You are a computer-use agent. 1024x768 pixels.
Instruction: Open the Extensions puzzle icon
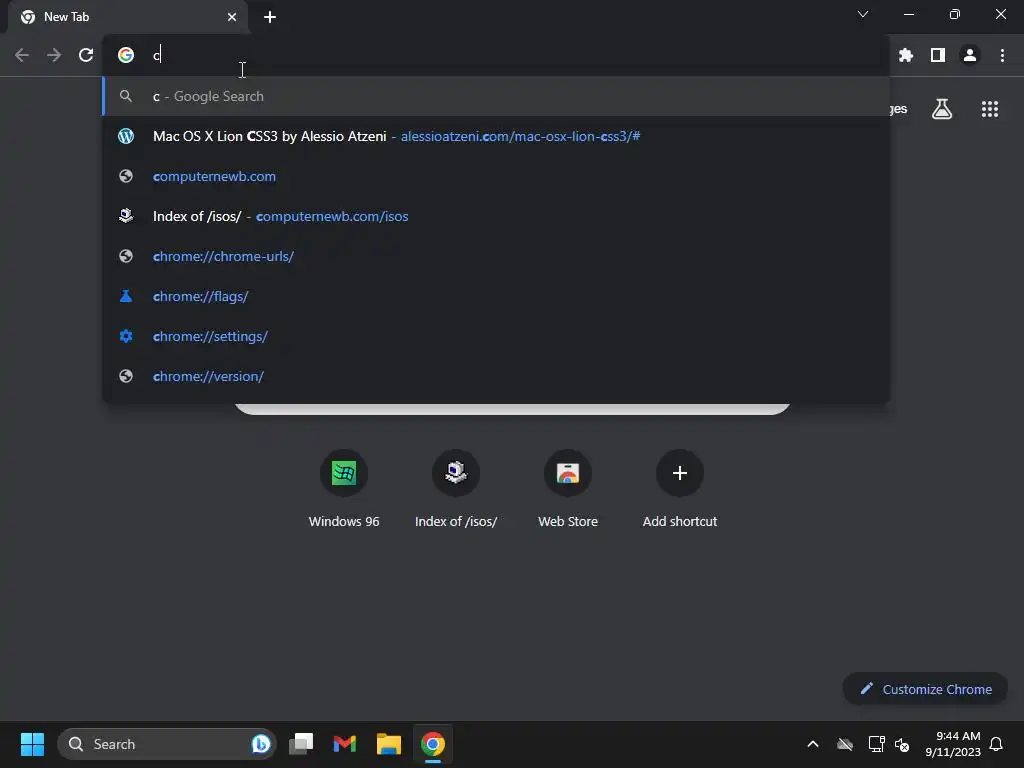point(906,56)
